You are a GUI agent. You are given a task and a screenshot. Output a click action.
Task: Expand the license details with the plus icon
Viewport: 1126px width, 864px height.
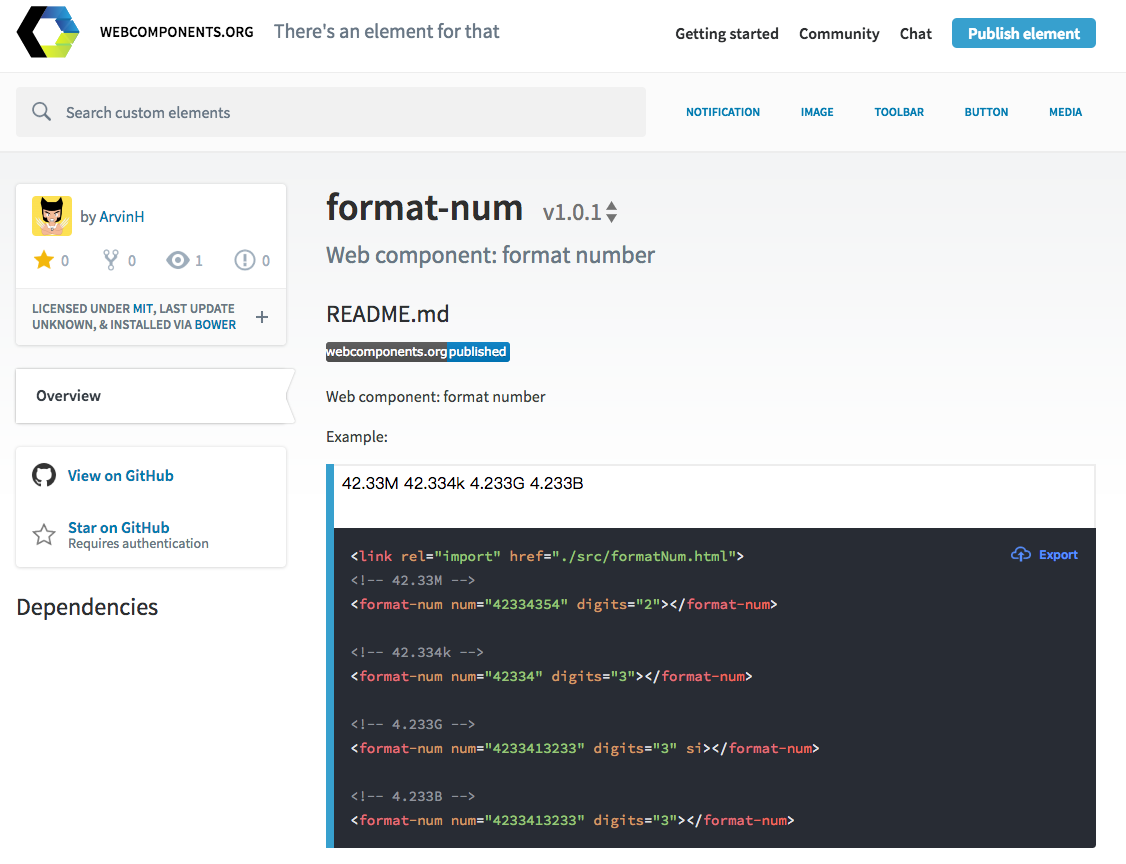[x=262, y=317]
